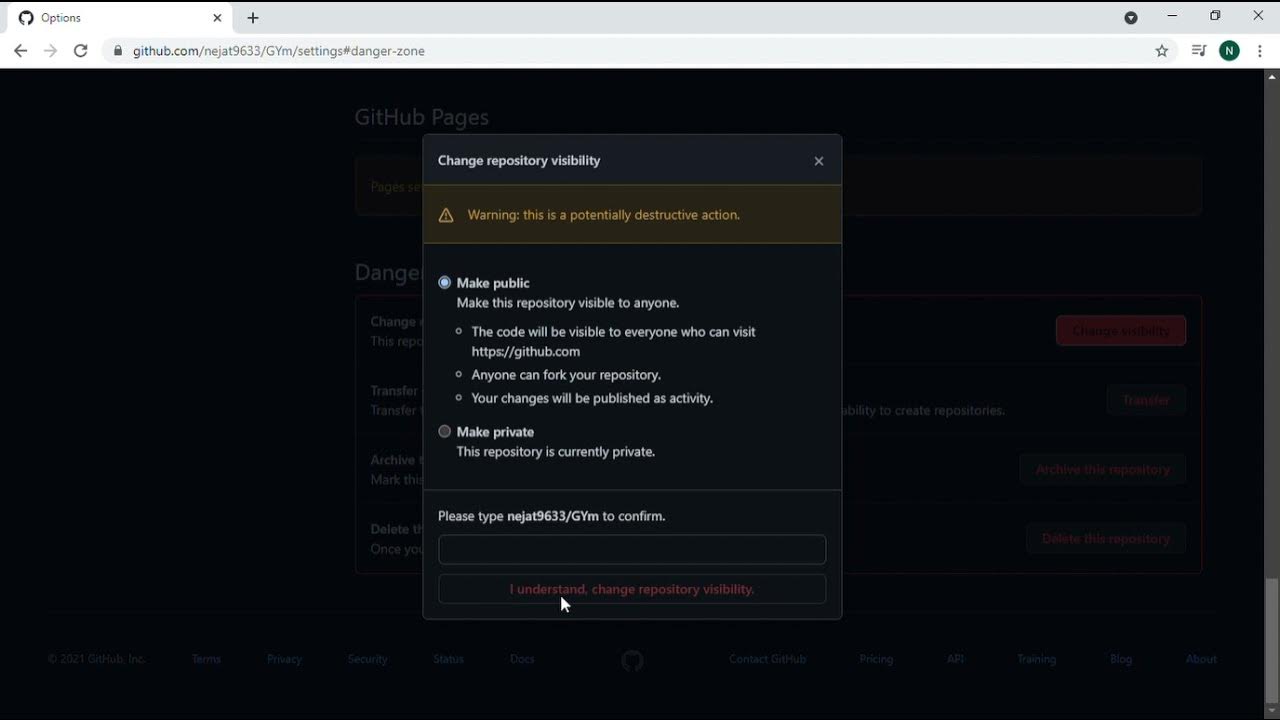Go forward in browser history

[x=51, y=51]
